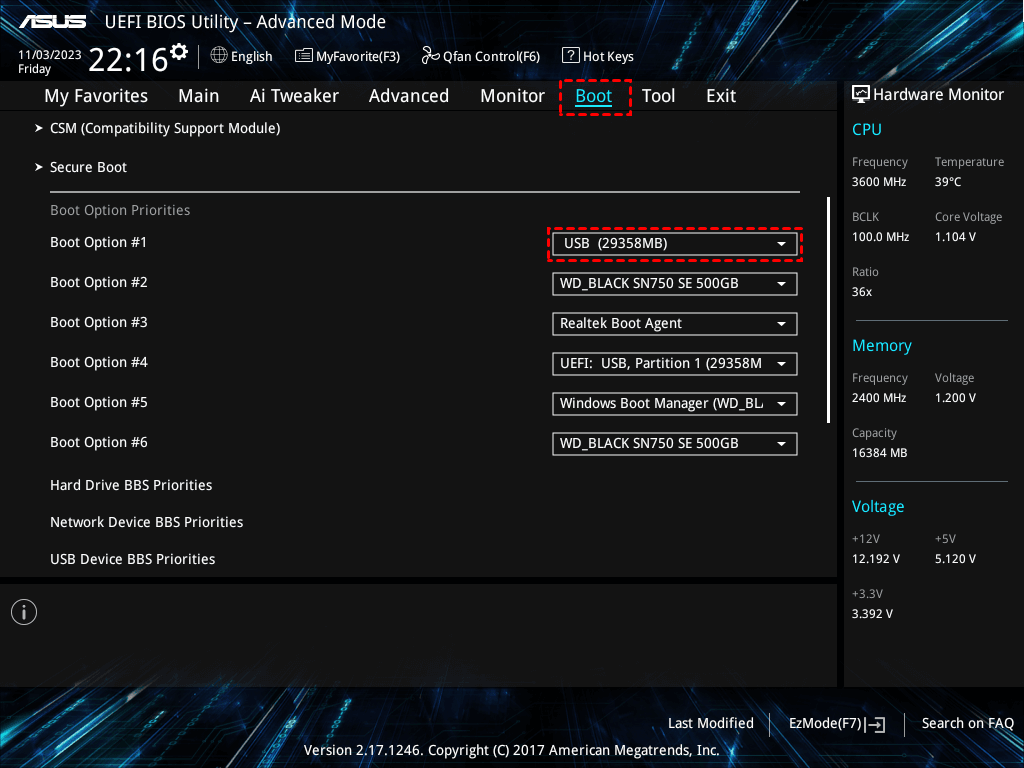
Task: Click the Hardware Monitor screen icon
Action: 861,95
